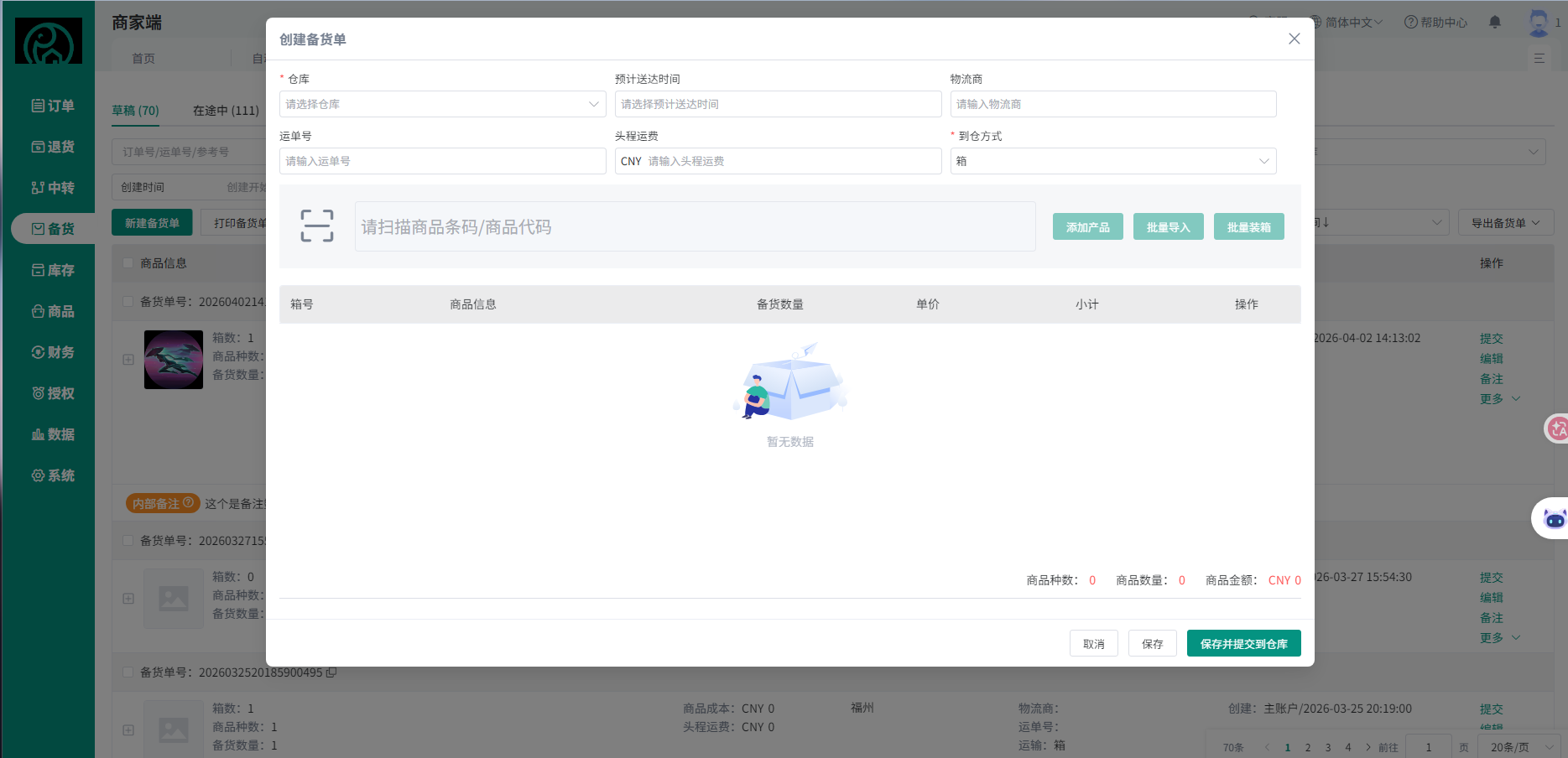
Task: Open the 仓库 warehouse dropdown
Action: [x=442, y=104]
